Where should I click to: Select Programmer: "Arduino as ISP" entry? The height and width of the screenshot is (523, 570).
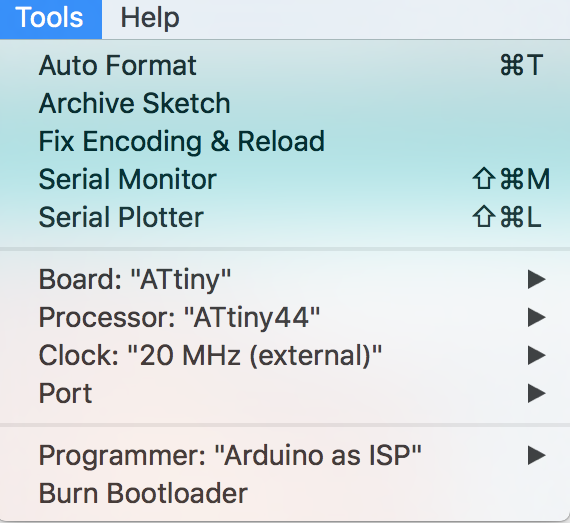[x=285, y=455]
